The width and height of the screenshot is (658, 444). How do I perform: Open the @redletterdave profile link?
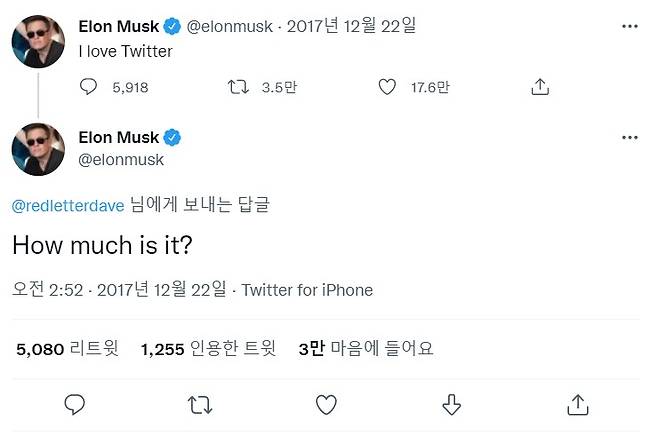(x=68, y=205)
